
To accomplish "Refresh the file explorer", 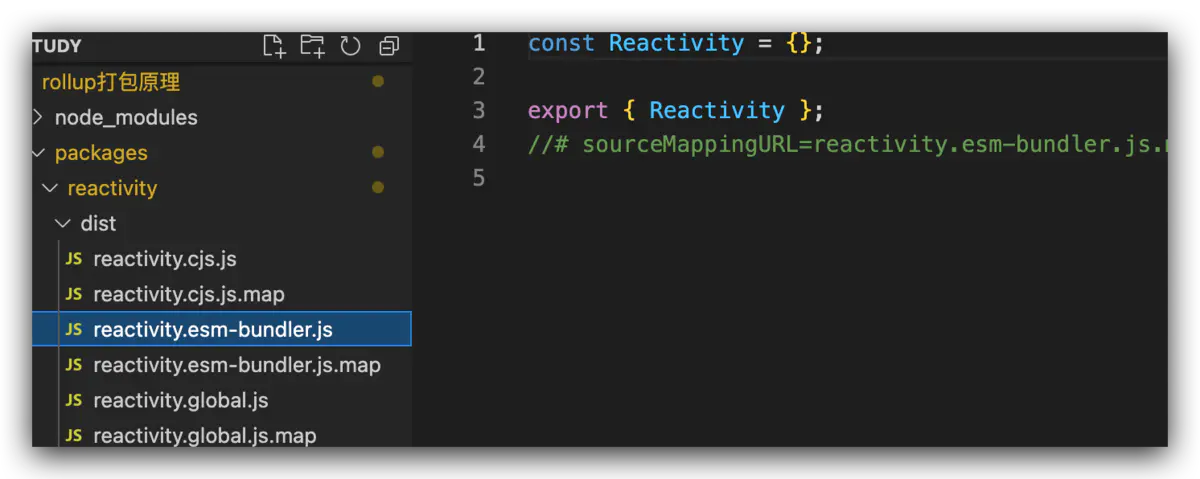I will tap(350, 46).
